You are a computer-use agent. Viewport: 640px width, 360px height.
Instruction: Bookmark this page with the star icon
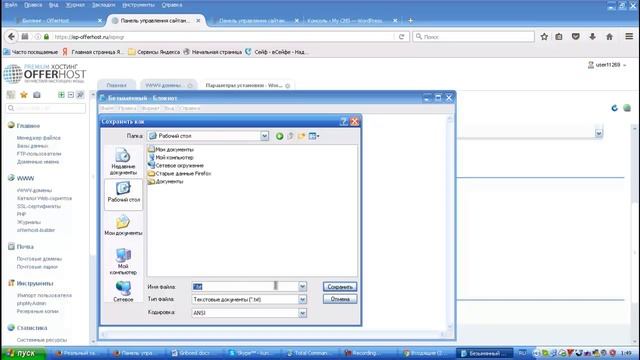click(x=544, y=37)
